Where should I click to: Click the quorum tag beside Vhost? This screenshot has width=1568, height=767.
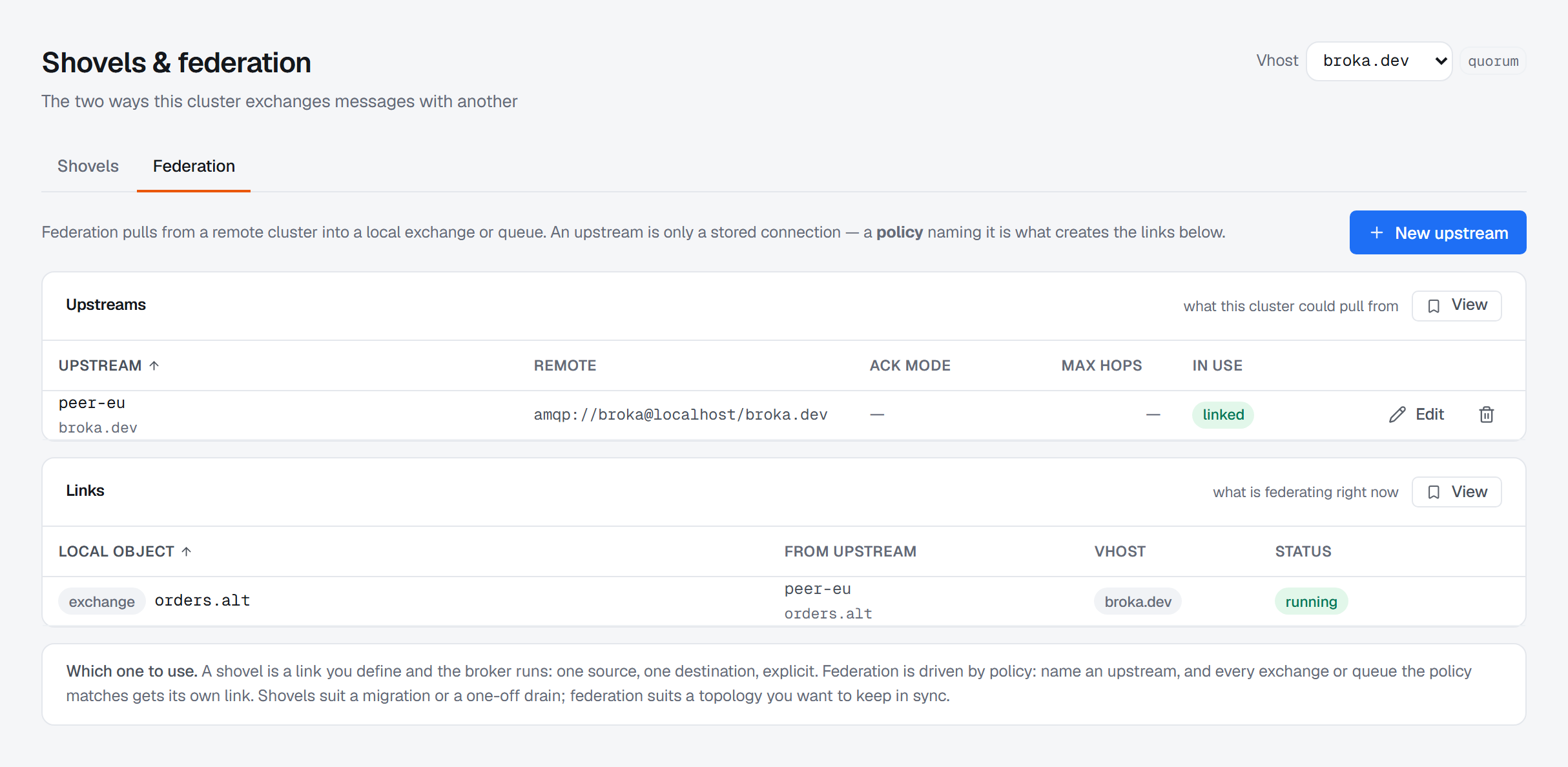(x=1493, y=61)
